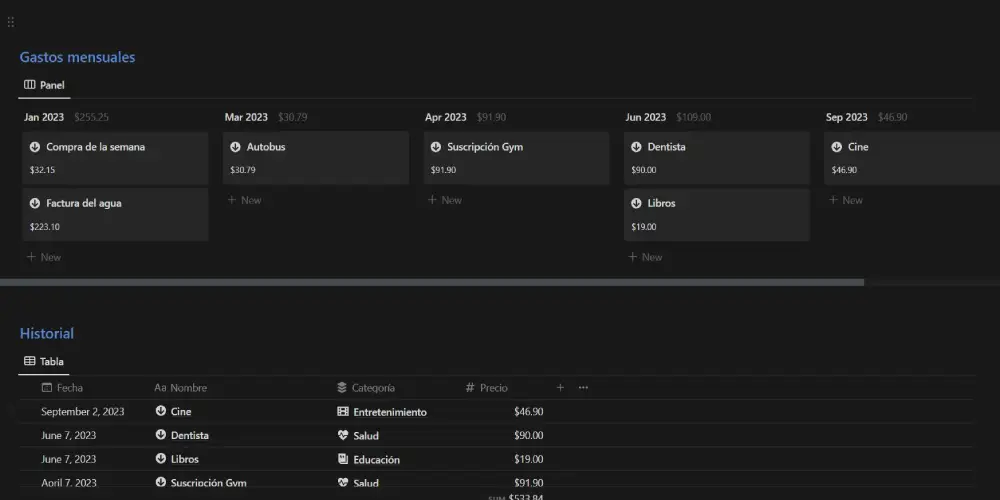Image resolution: width=1000 pixels, height=500 pixels.
Task: Add a New card under Jan 2023
Action: (x=44, y=257)
